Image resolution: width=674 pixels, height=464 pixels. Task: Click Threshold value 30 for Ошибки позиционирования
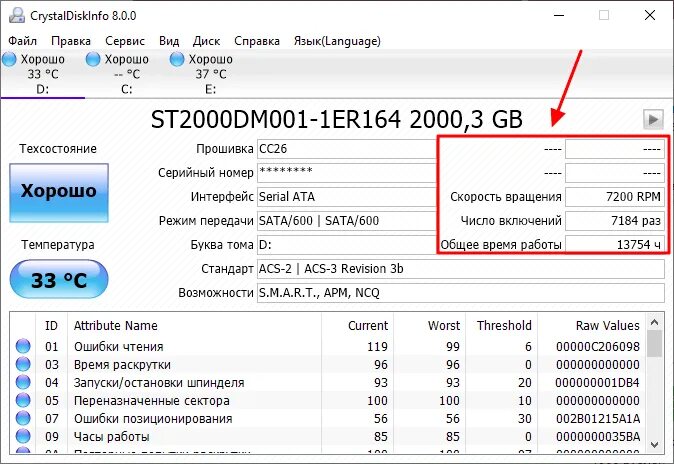tap(524, 418)
